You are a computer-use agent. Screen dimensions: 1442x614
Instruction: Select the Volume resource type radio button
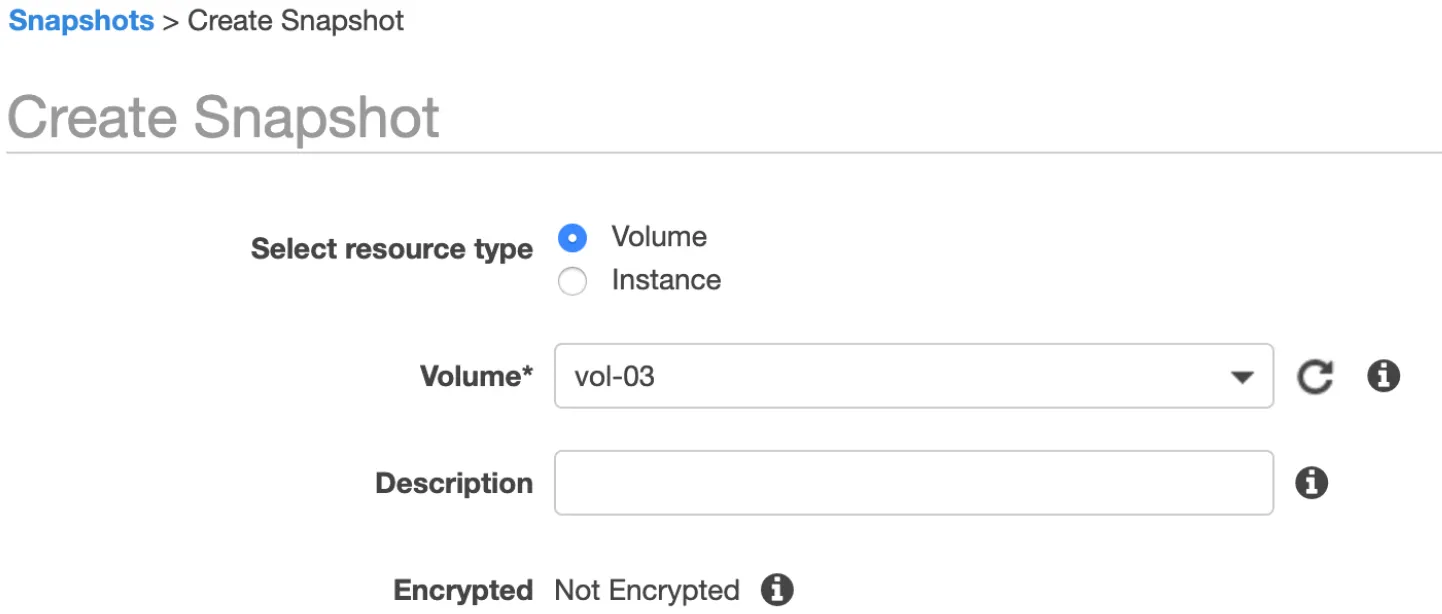tap(572, 238)
